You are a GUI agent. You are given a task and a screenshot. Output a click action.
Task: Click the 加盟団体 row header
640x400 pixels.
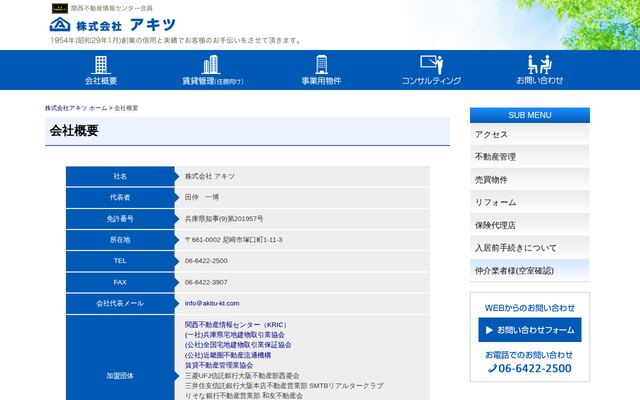tap(120, 376)
